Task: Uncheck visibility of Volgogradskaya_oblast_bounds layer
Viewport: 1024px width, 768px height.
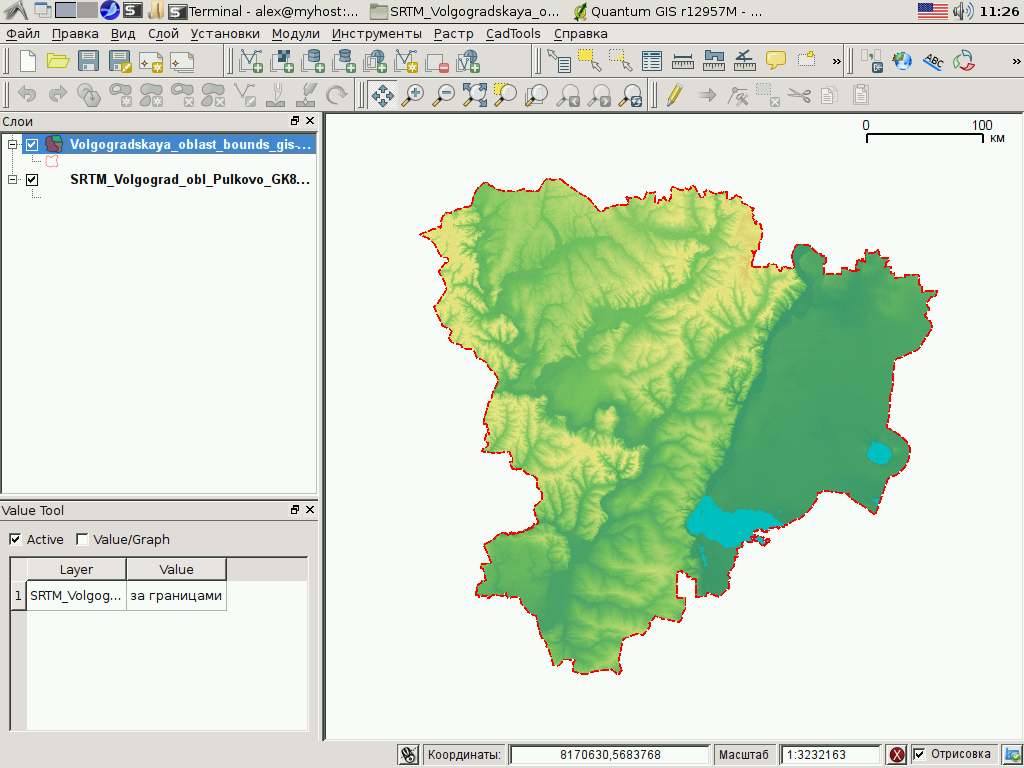Action: click(x=31, y=143)
